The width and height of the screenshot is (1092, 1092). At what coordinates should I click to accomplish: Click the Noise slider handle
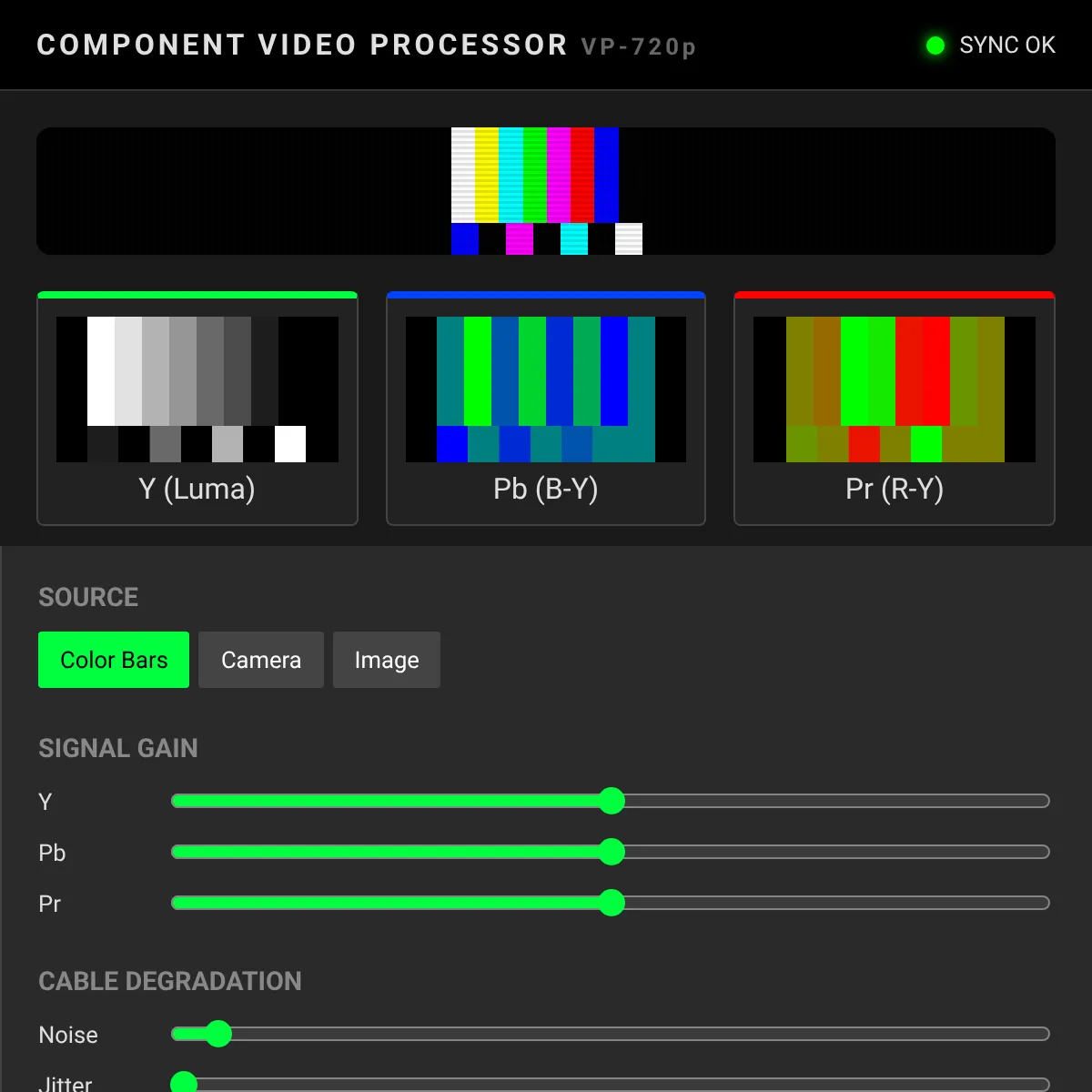point(218,1034)
